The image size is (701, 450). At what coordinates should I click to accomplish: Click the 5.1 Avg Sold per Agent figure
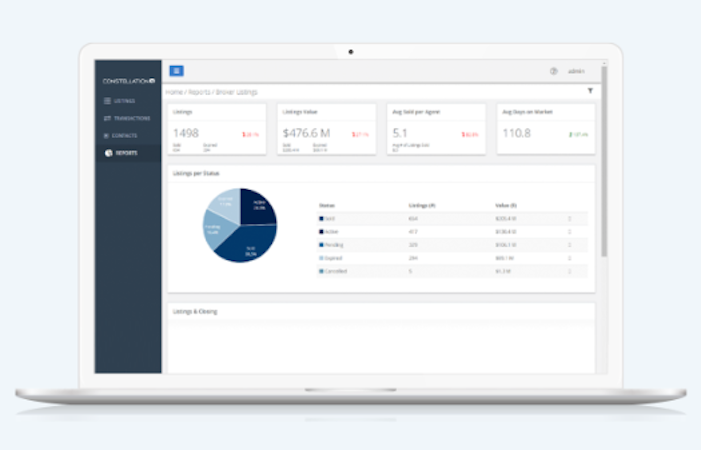coord(400,133)
